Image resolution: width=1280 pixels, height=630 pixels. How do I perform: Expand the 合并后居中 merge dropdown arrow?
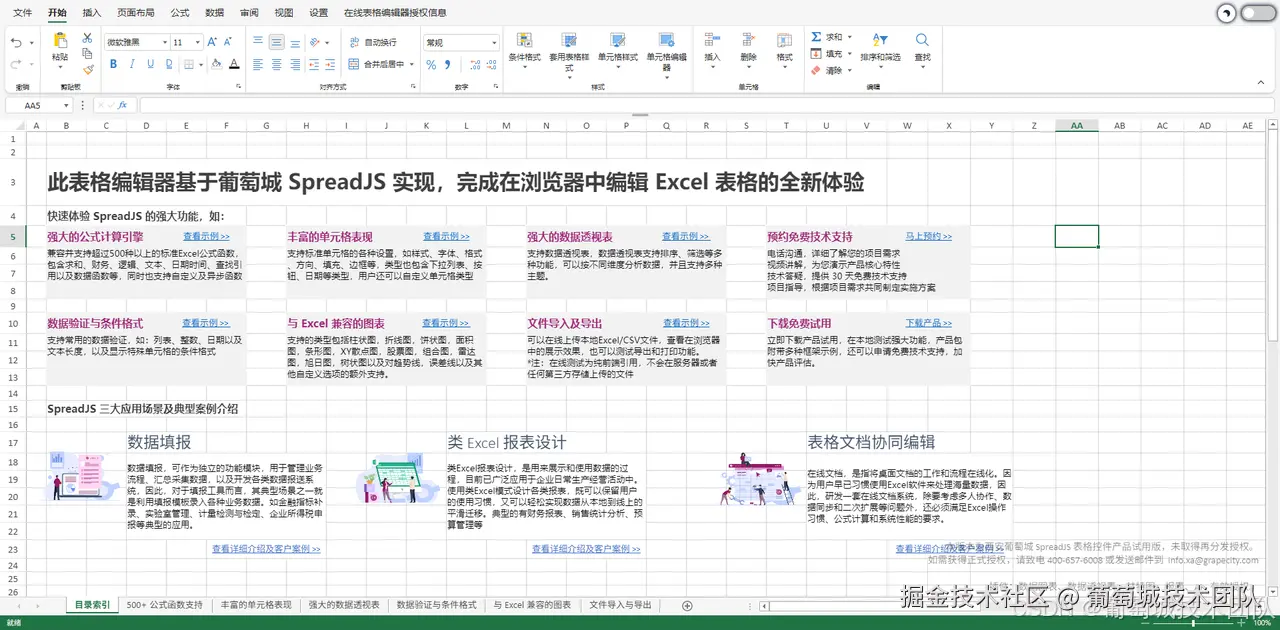(412, 64)
